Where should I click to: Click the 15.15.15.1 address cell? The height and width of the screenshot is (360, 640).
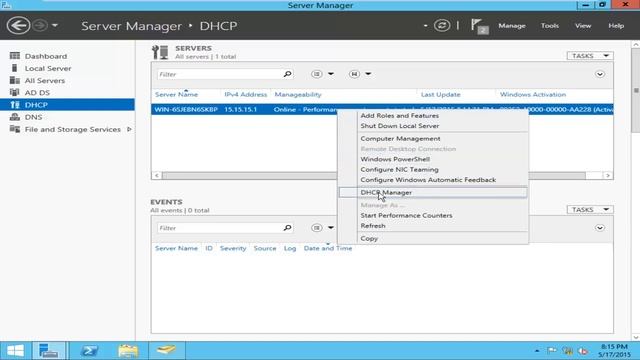240,109
